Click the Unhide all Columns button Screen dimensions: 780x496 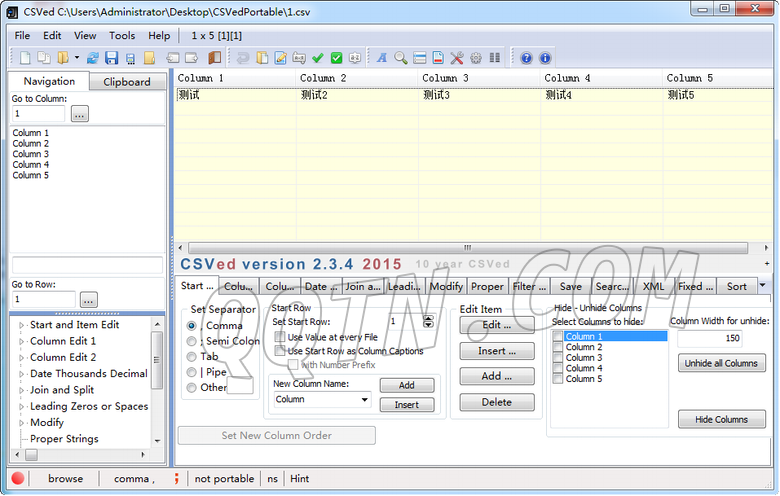[x=721, y=363]
